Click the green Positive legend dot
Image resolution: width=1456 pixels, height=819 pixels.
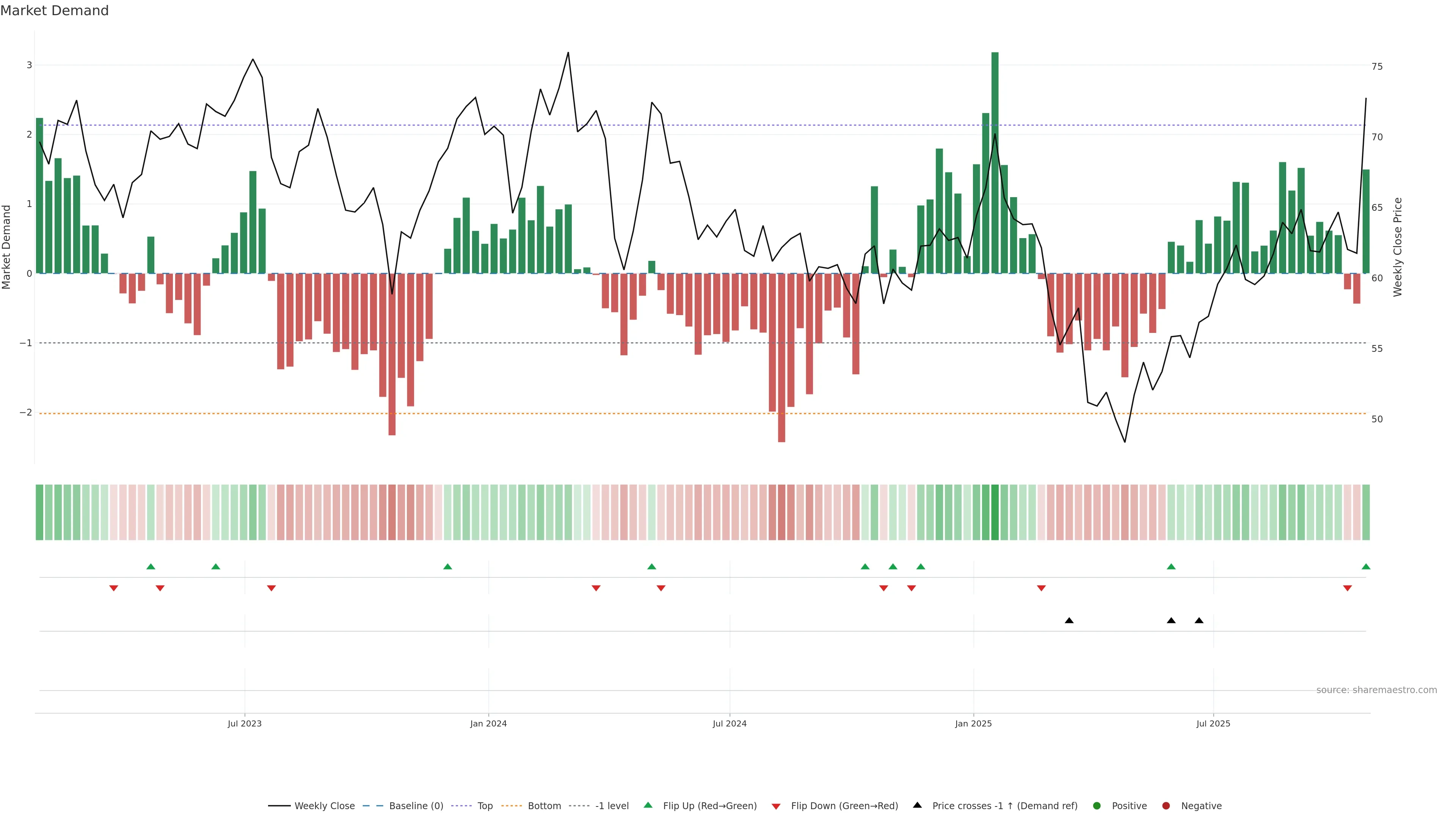(x=1097, y=805)
